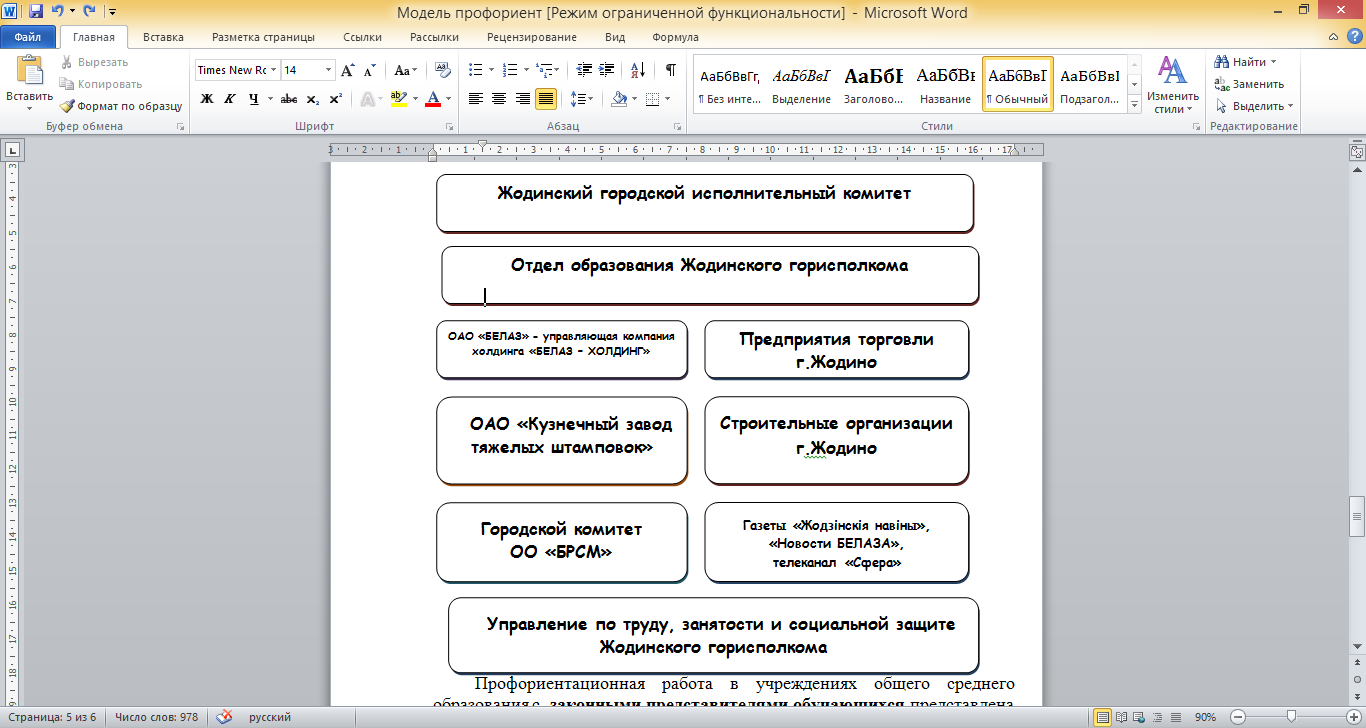1366x728 pixels.
Task: Open the font size dropdown
Action: coord(329,70)
